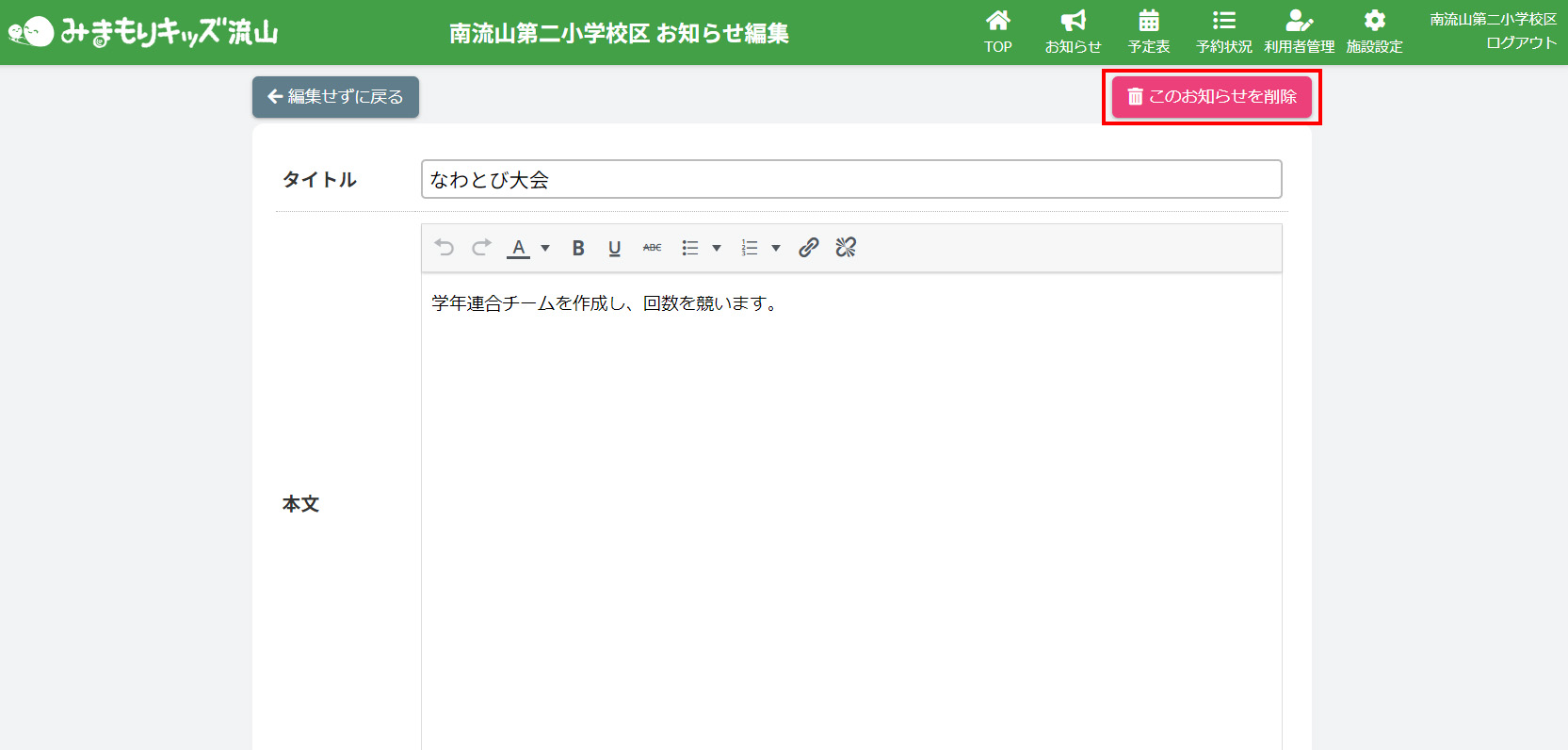Open 施設設定 facility settings

[x=1374, y=32]
